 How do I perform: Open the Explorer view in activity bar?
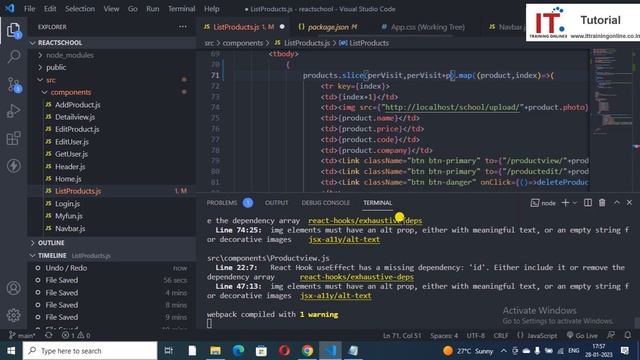(13, 30)
